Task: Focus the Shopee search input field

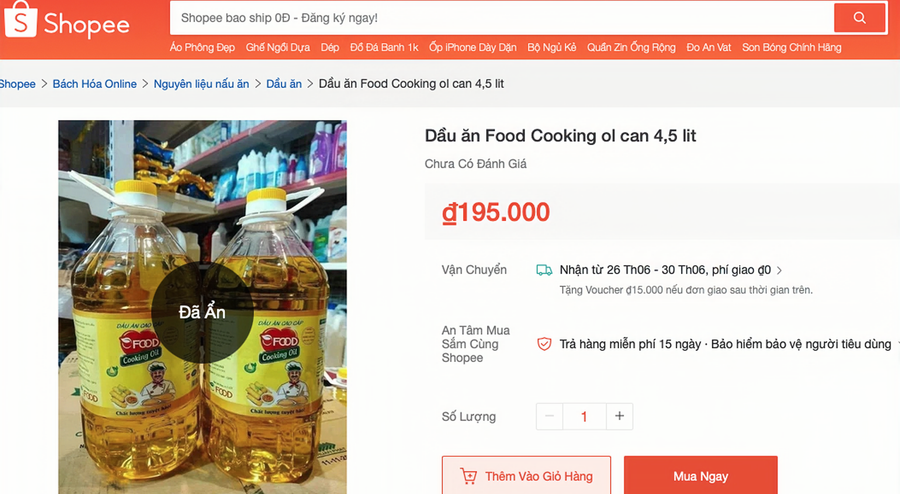Action: click(x=502, y=18)
